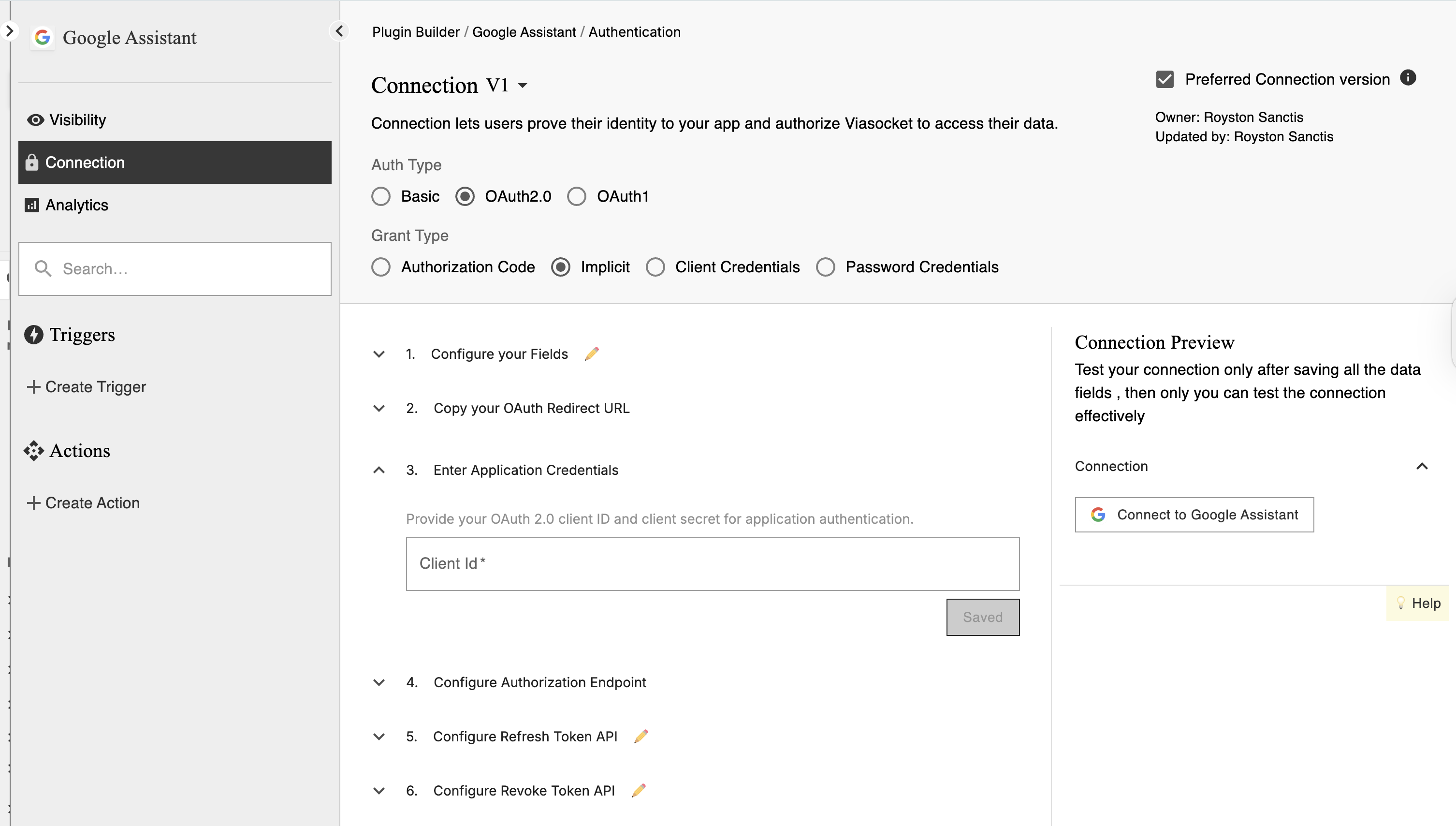Screen dimensions: 1456x826
Task: Click the Analytics chart icon
Action: click(x=32, y=206)
